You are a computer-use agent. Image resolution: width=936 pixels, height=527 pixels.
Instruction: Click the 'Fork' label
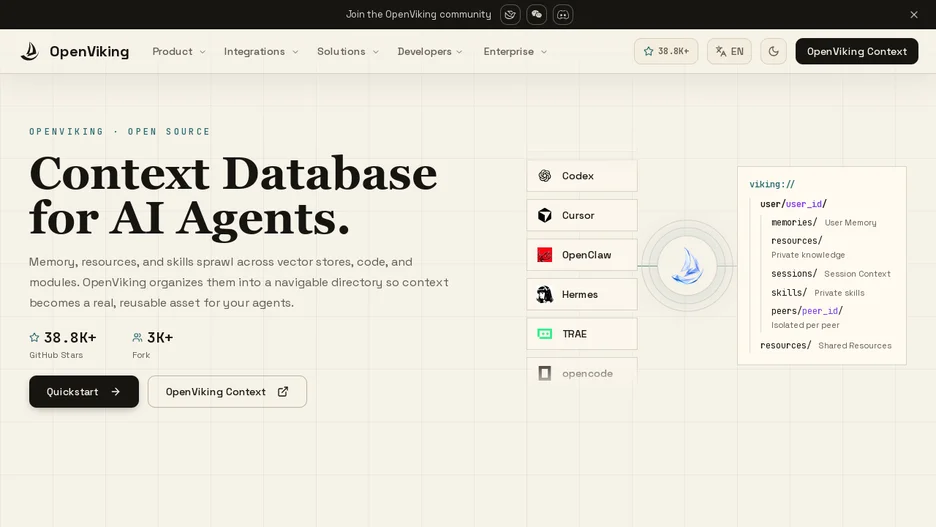(141, 355)
